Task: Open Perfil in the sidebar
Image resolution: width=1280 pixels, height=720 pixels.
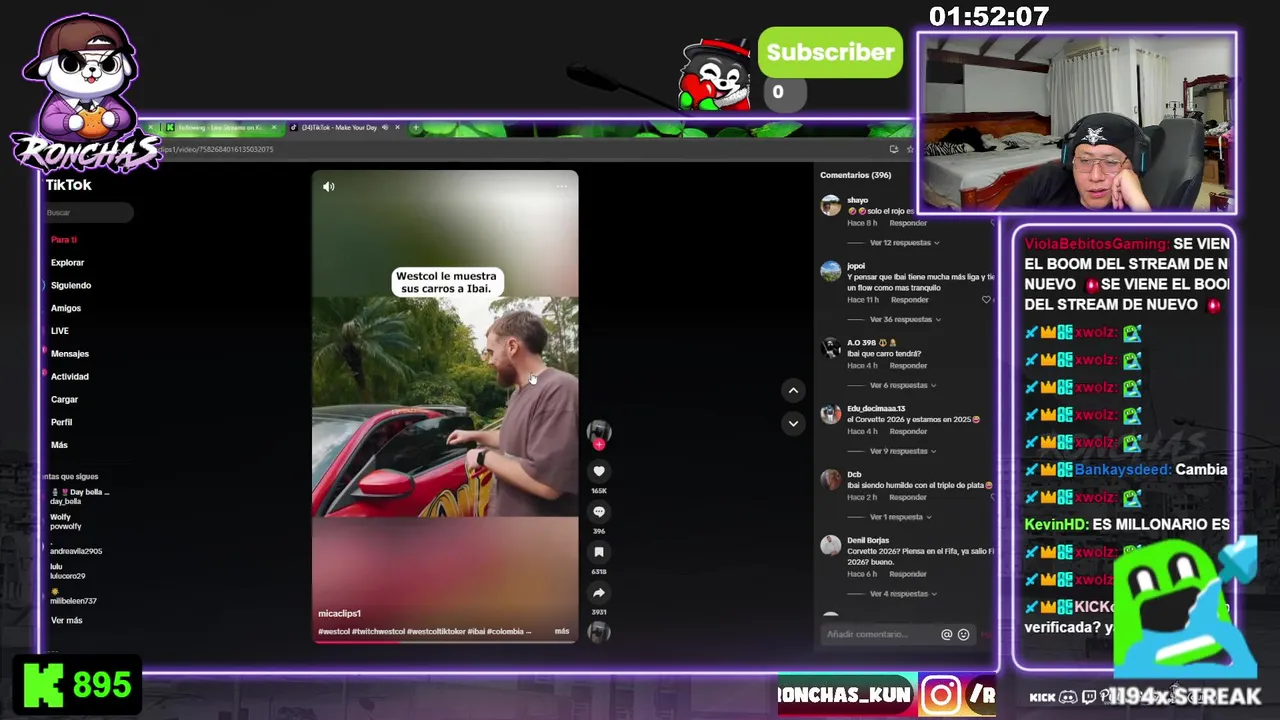Action: click(x=61, y=422)
